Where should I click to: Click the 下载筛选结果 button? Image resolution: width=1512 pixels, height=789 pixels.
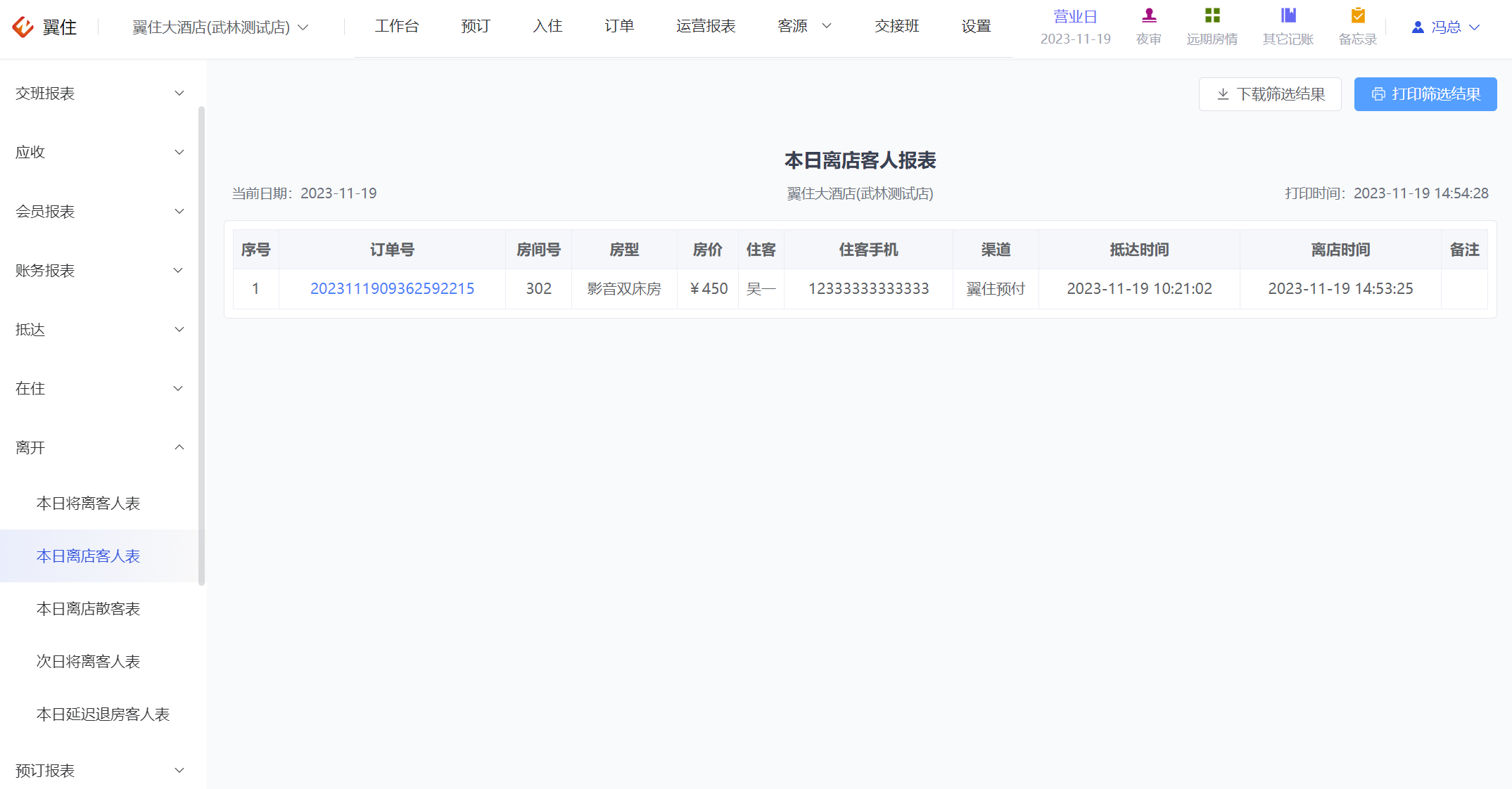(1270, 94)
